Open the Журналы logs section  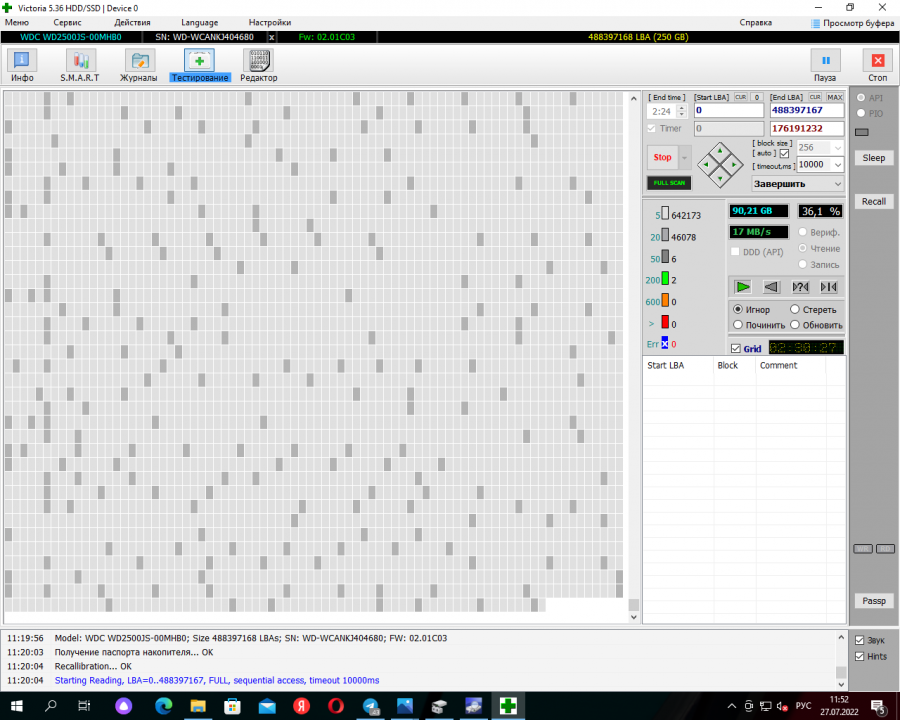pyautogui.click(x=138, y=65)
